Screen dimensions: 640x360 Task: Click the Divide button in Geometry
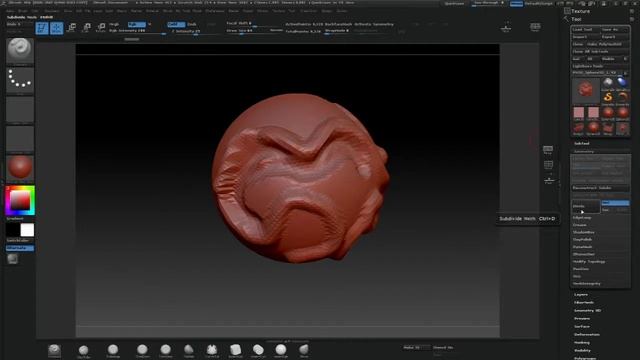pyautogui.click(x=586, y=207)
